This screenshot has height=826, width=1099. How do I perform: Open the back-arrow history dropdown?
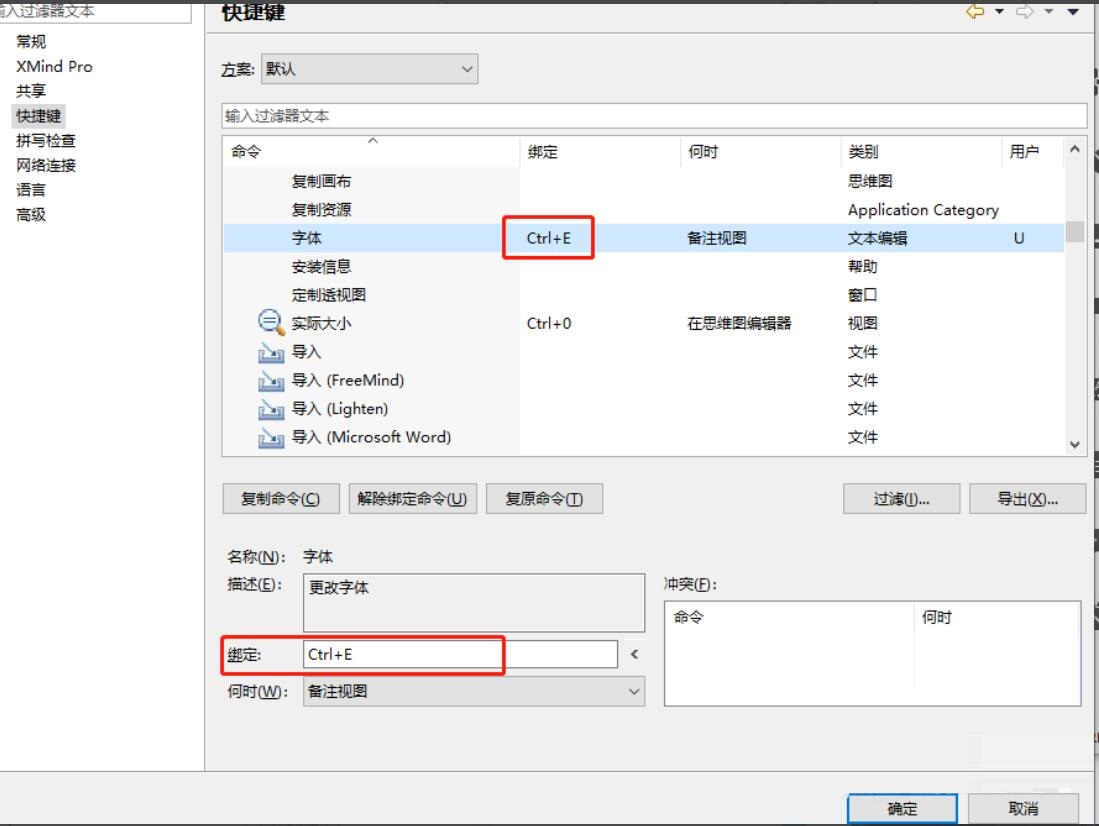pyautogui.click(x=999, y=11)
